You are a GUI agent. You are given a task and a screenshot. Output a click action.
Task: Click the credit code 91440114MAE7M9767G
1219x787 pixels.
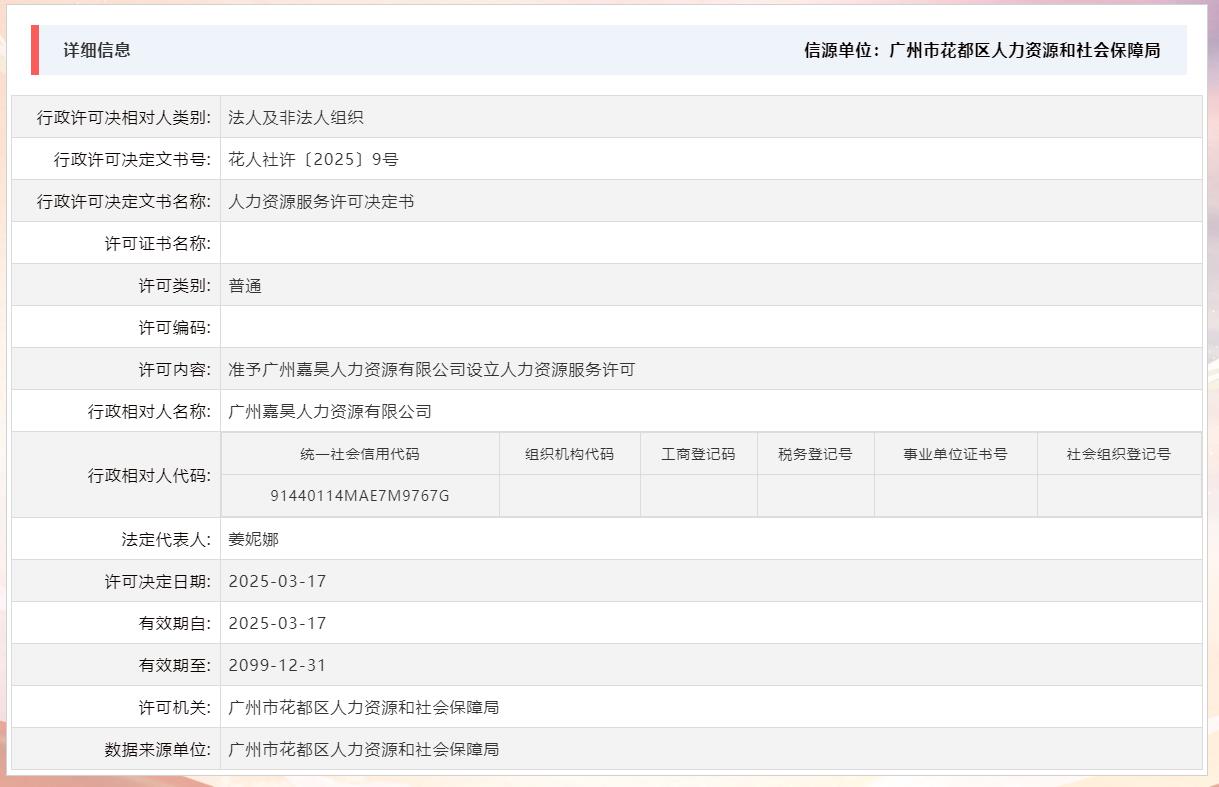pyautogui.click(x=361, y=495)
